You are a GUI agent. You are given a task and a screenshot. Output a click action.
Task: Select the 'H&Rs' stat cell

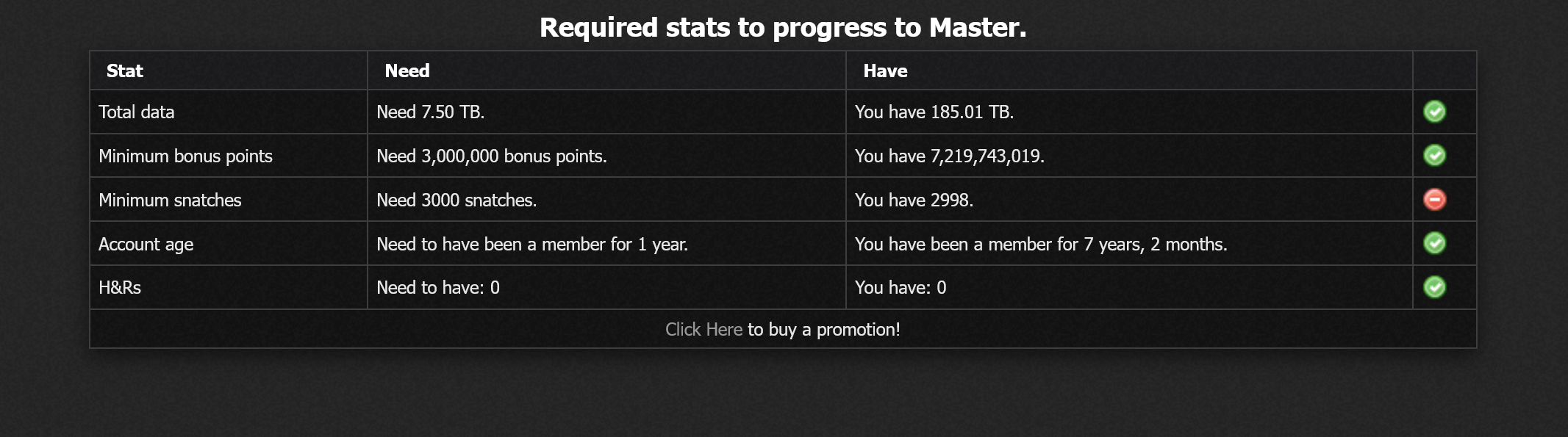pyautogui.click(x=120, y=288)
